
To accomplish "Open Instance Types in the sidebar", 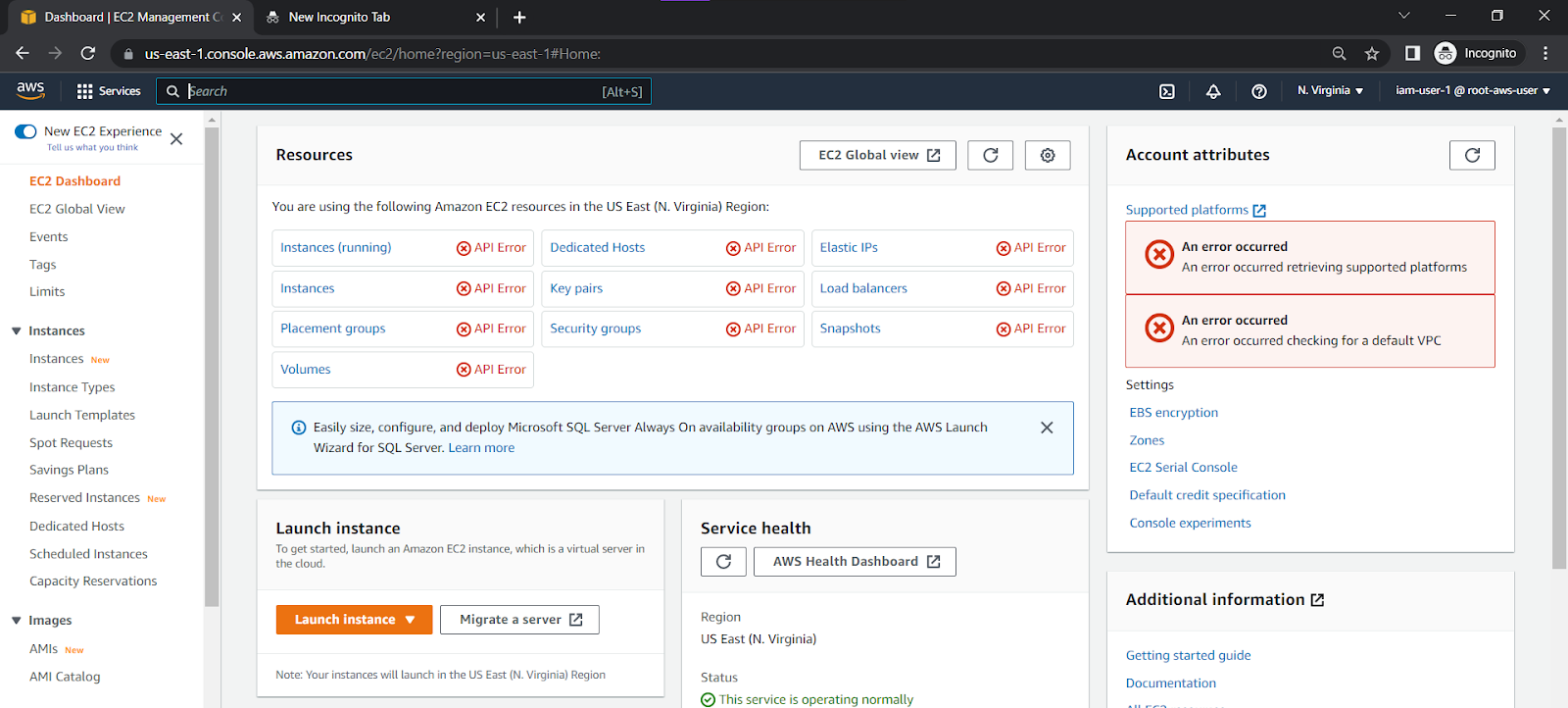I will tap(73, 387).
